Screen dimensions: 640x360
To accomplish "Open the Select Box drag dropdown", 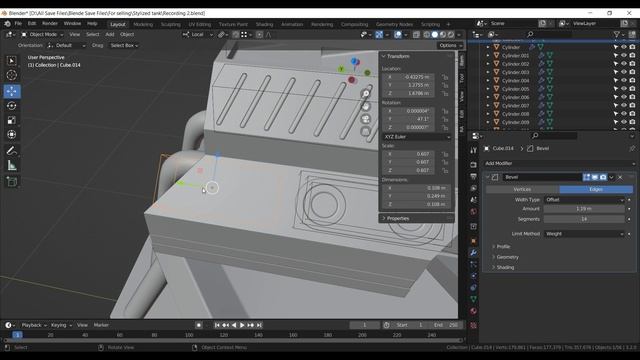I will (124, 45).
